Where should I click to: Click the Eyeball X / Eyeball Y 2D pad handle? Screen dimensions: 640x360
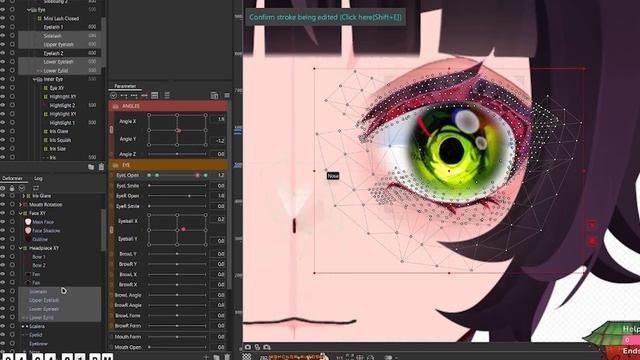184,229
